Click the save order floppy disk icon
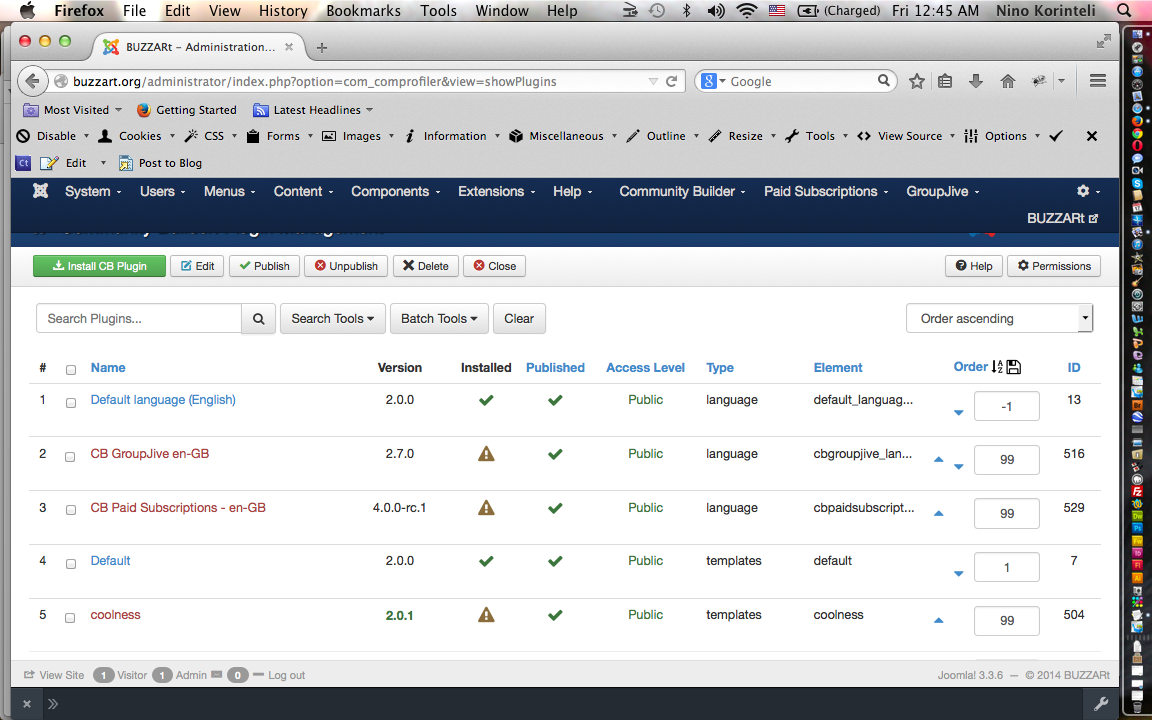Image resolution: width=1152 pixels, height=720 pixels. 1014,367
